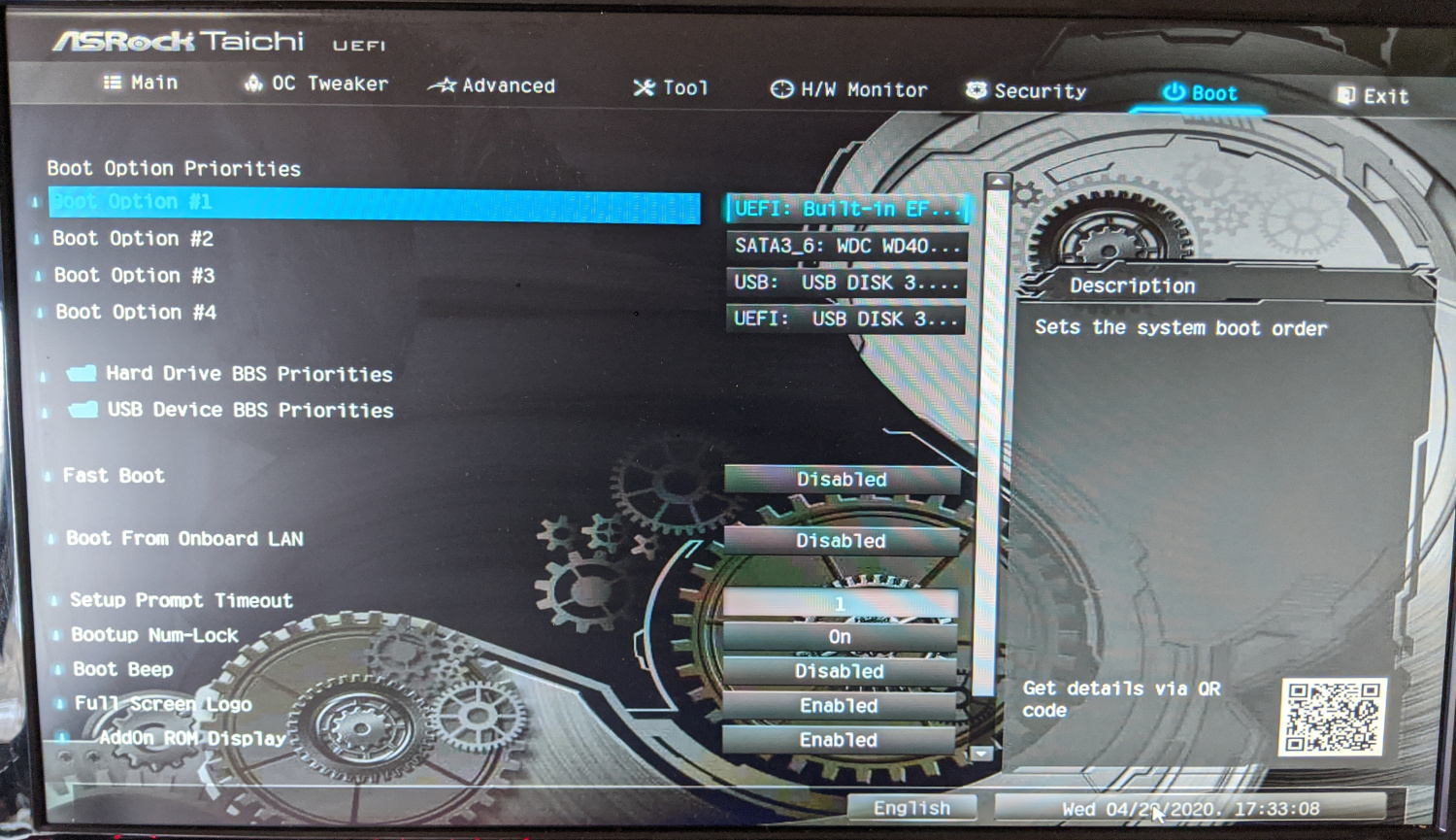Toggle Boot From Onboard LAN value
Image resolution: width=1456 pixels, height=840 pixels.
coord(841,540)
